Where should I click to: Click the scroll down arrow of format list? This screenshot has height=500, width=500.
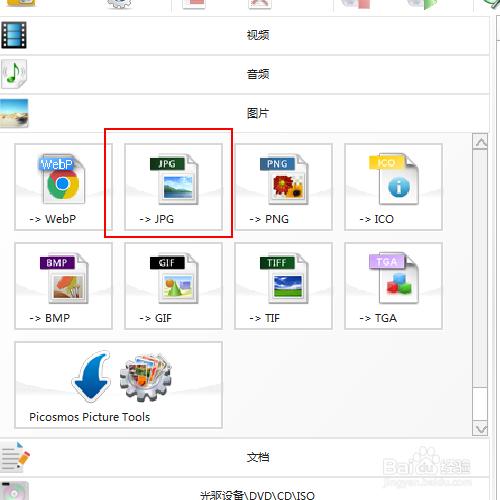coord(480,428)
